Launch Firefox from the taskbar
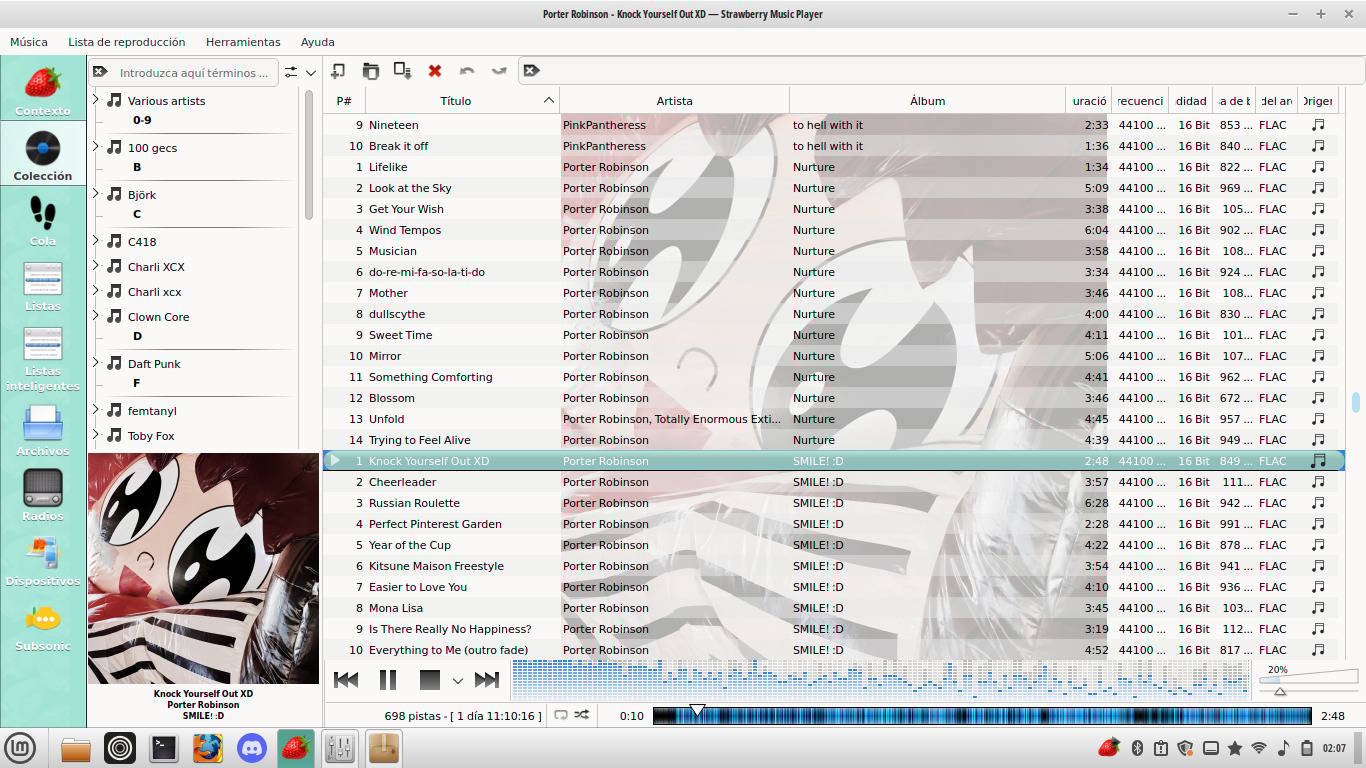The height and width of the screenshot is (768, 1366). point(208,747)
